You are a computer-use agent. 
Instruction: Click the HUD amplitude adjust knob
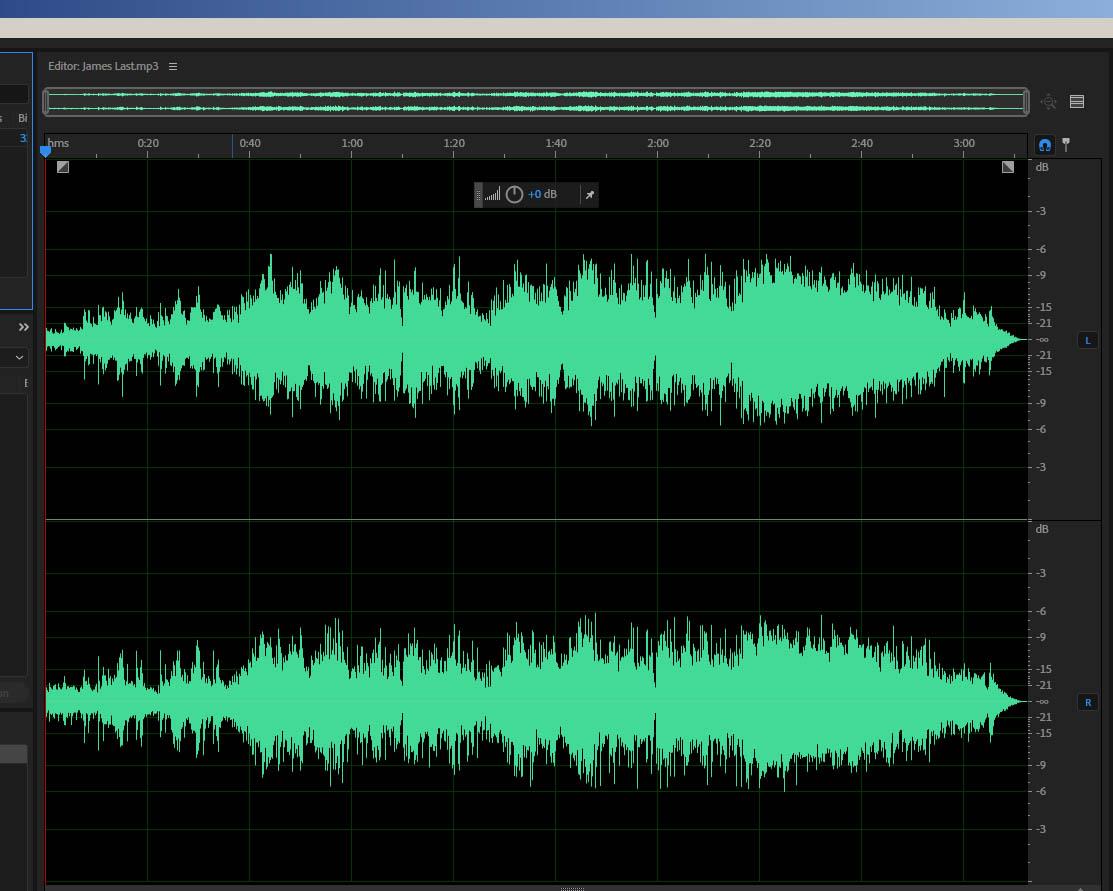[515, 195]
